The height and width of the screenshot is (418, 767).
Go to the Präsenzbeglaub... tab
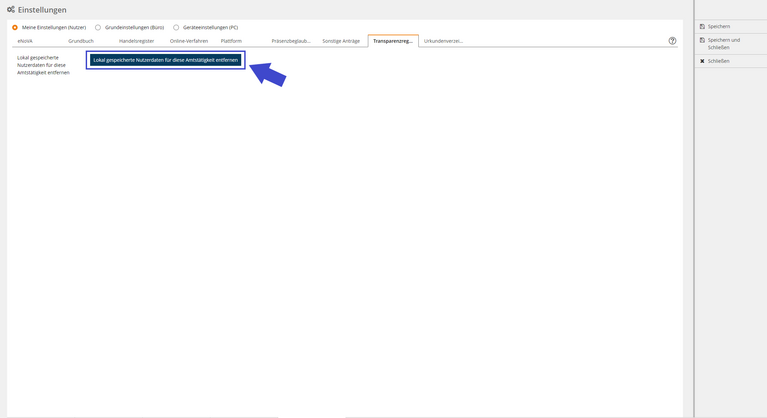291,41
